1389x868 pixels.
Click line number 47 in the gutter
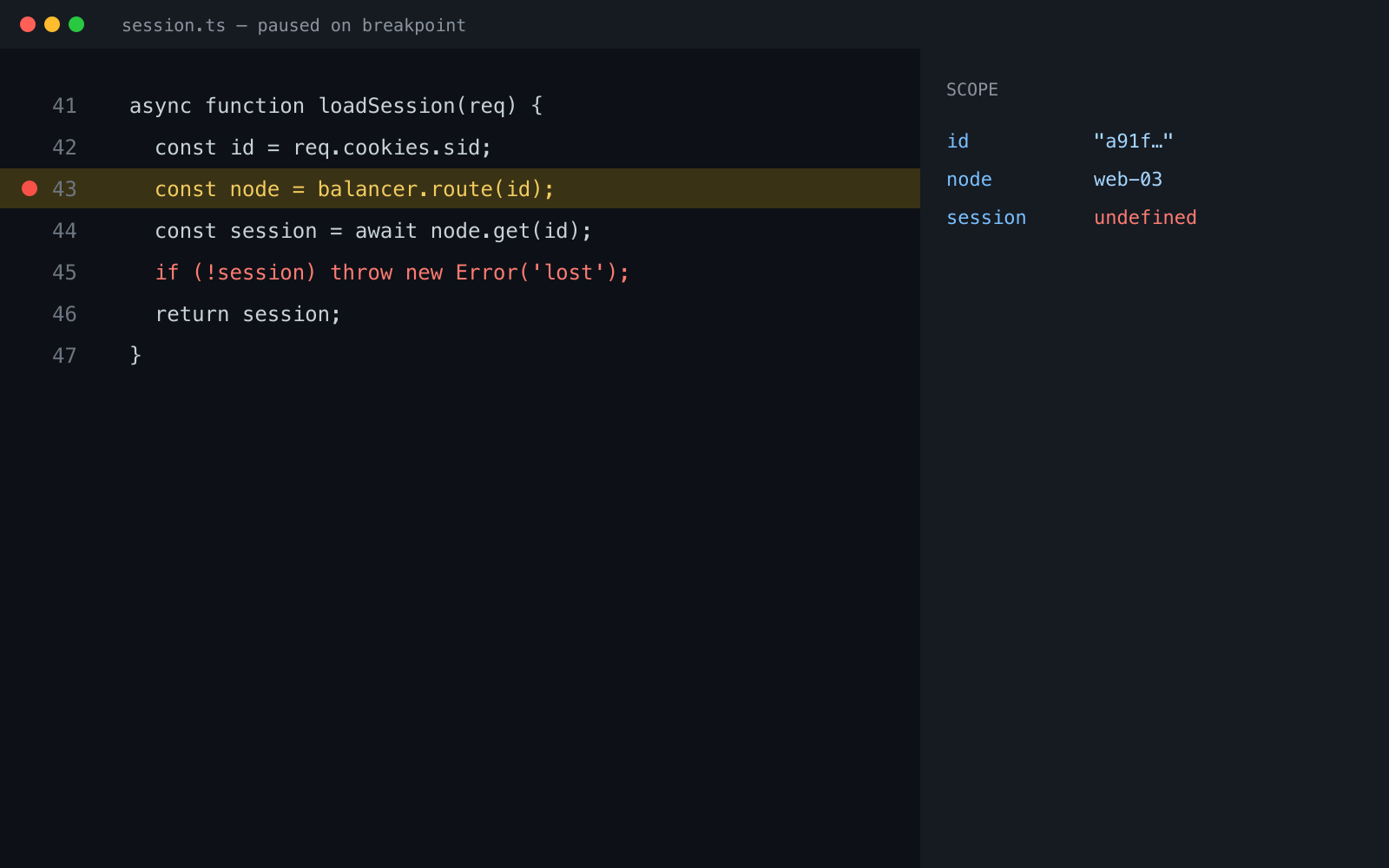click(x=64, y=356)
